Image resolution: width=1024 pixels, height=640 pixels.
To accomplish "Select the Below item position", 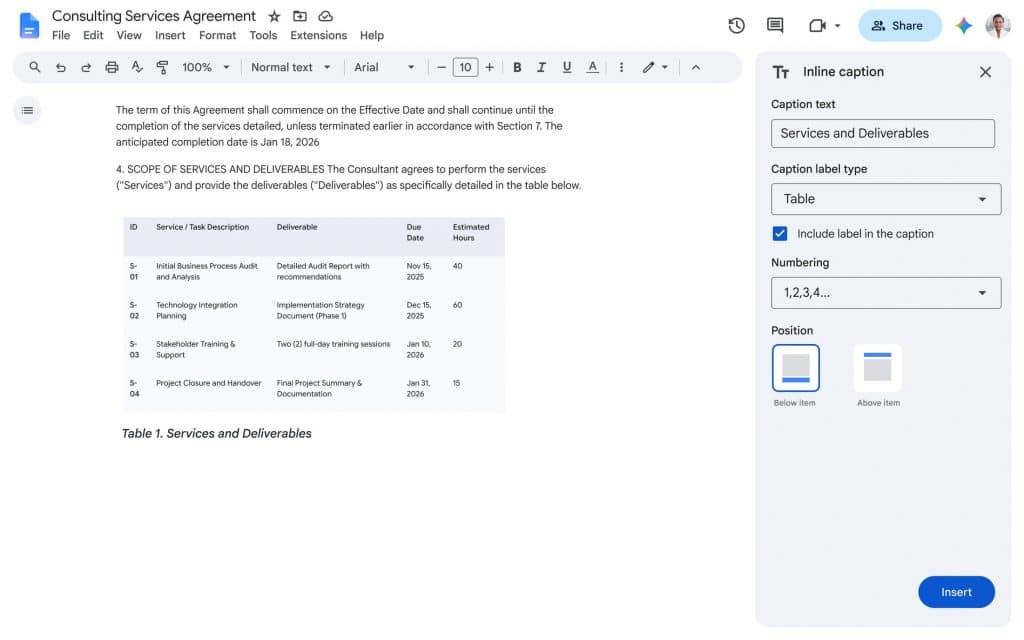I will pos(795,368).
